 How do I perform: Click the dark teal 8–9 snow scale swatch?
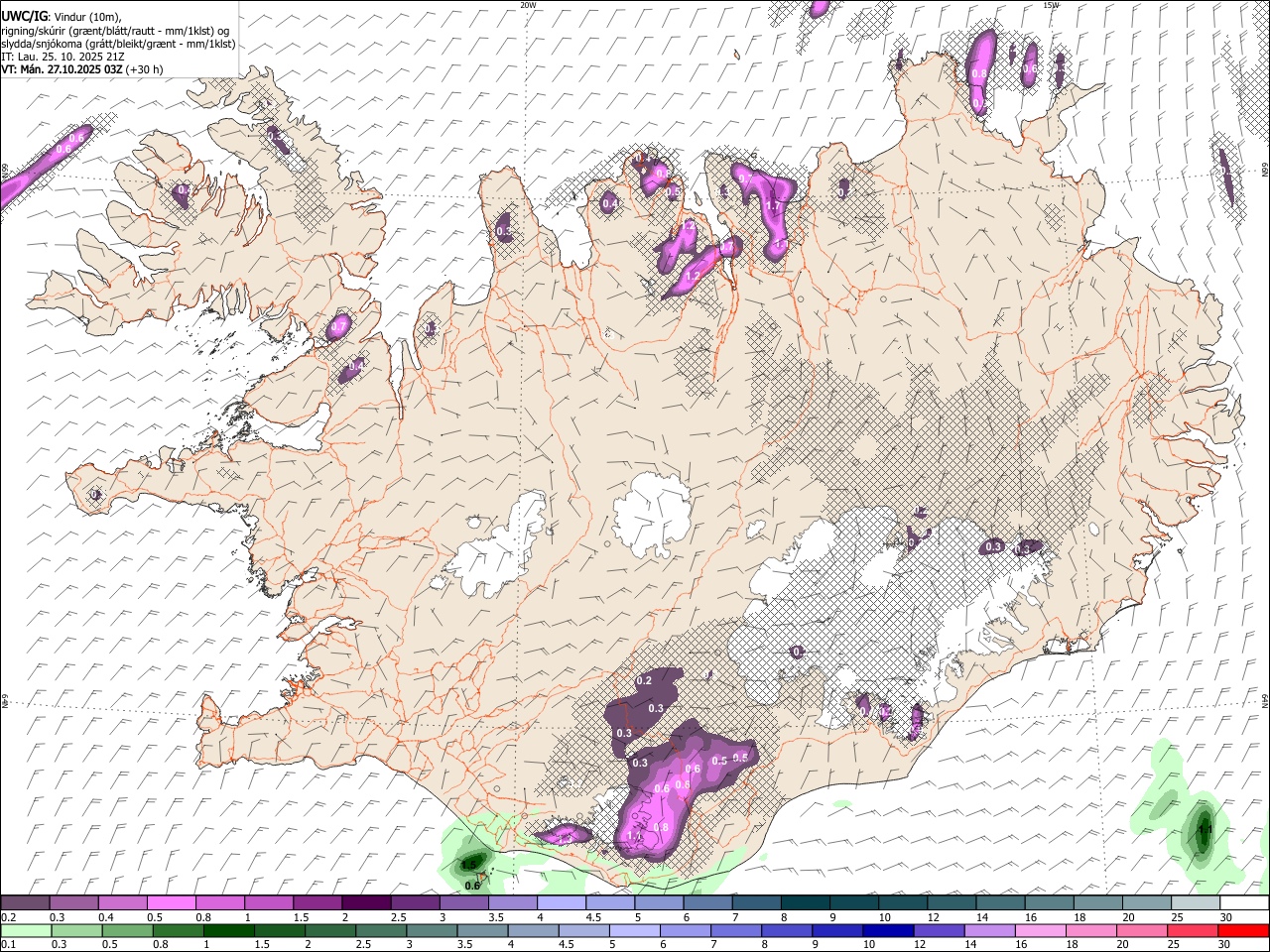pos(805,903)
